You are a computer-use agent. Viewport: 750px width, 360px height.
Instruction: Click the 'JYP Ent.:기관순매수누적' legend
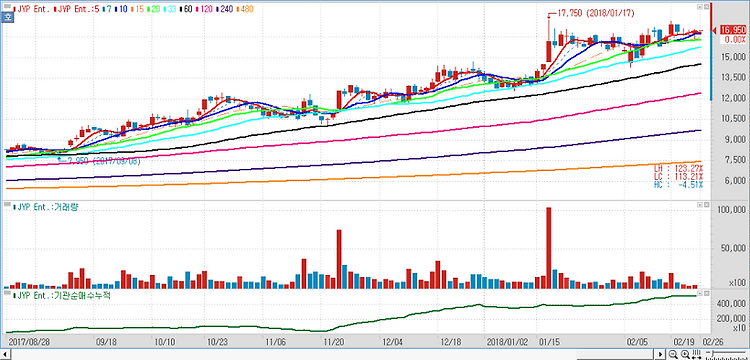(61, 295)
